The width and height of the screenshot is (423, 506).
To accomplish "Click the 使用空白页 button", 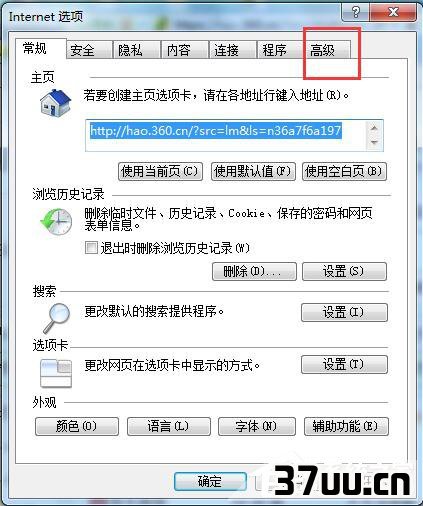I will (x=344, y=171).
